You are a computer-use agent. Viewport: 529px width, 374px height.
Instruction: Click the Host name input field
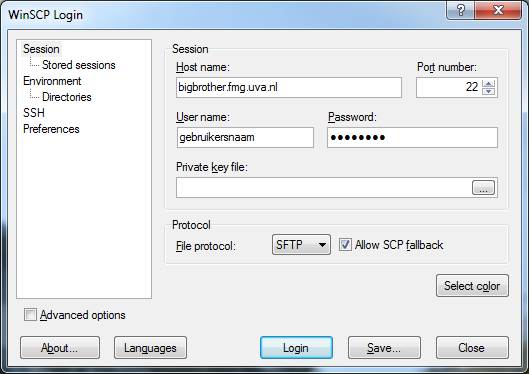coord(289,88)
